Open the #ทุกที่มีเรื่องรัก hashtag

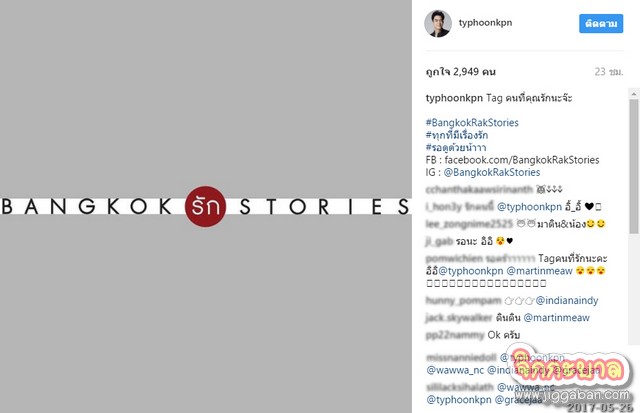click(x=457, y=135)
